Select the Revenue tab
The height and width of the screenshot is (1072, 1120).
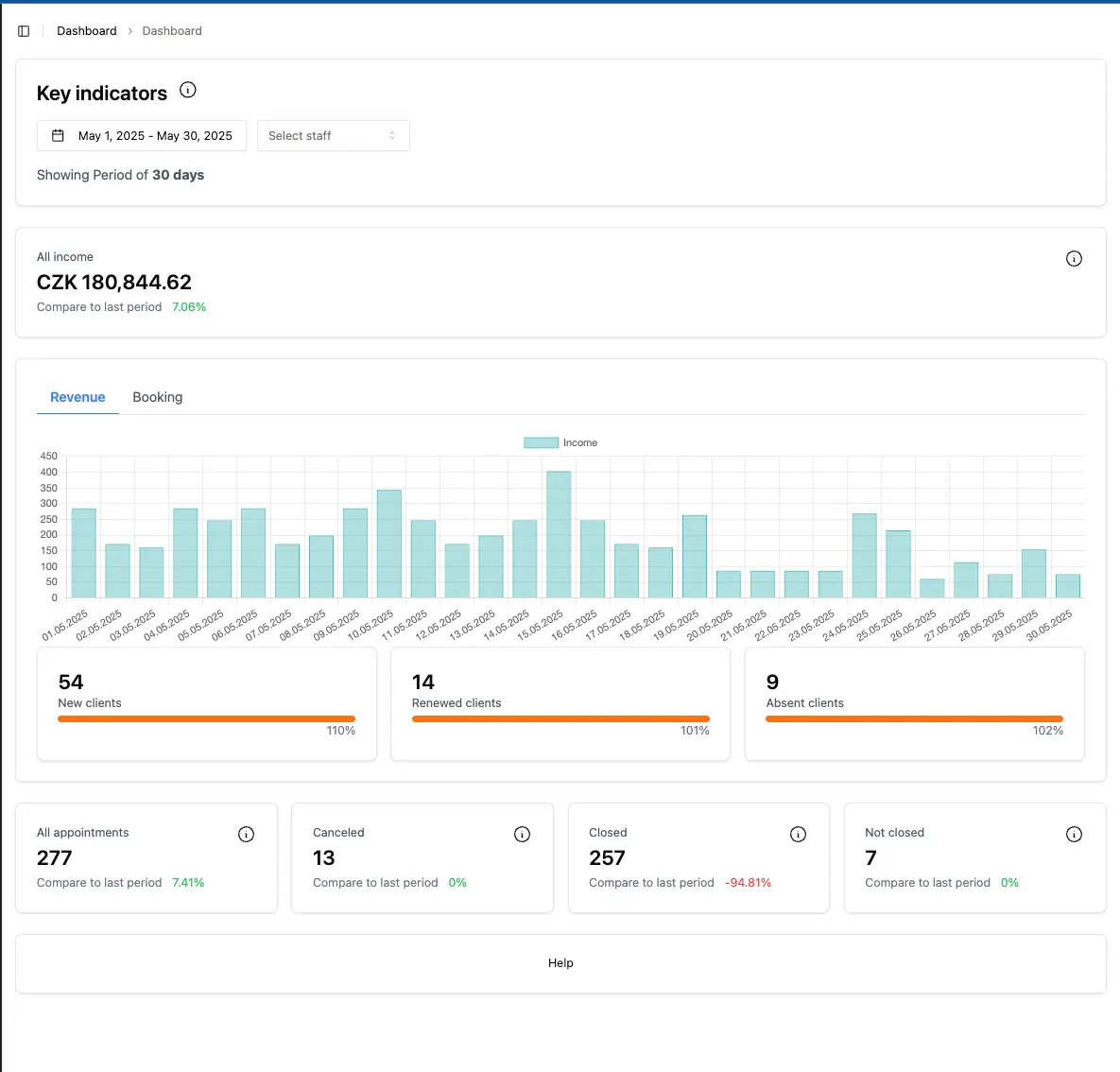pyautogui.click(x=78, y=397)
